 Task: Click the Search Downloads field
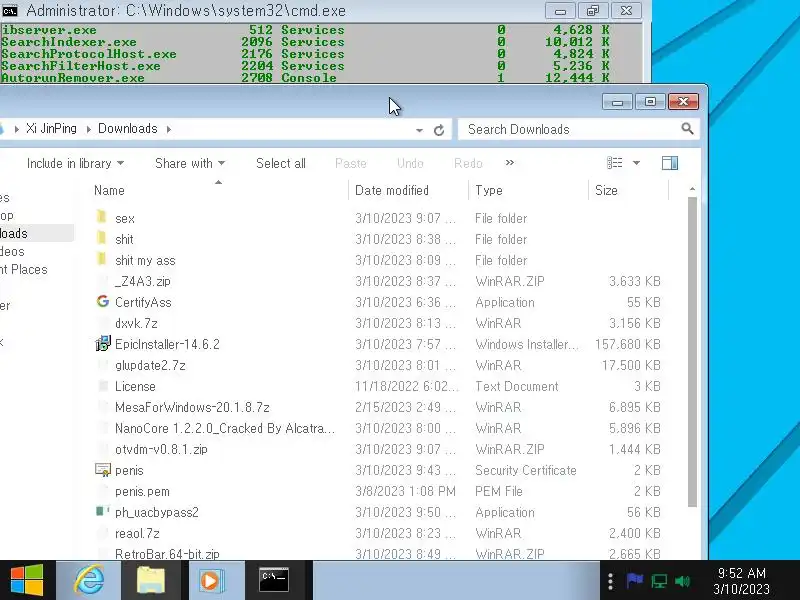[x=571, y=130]
